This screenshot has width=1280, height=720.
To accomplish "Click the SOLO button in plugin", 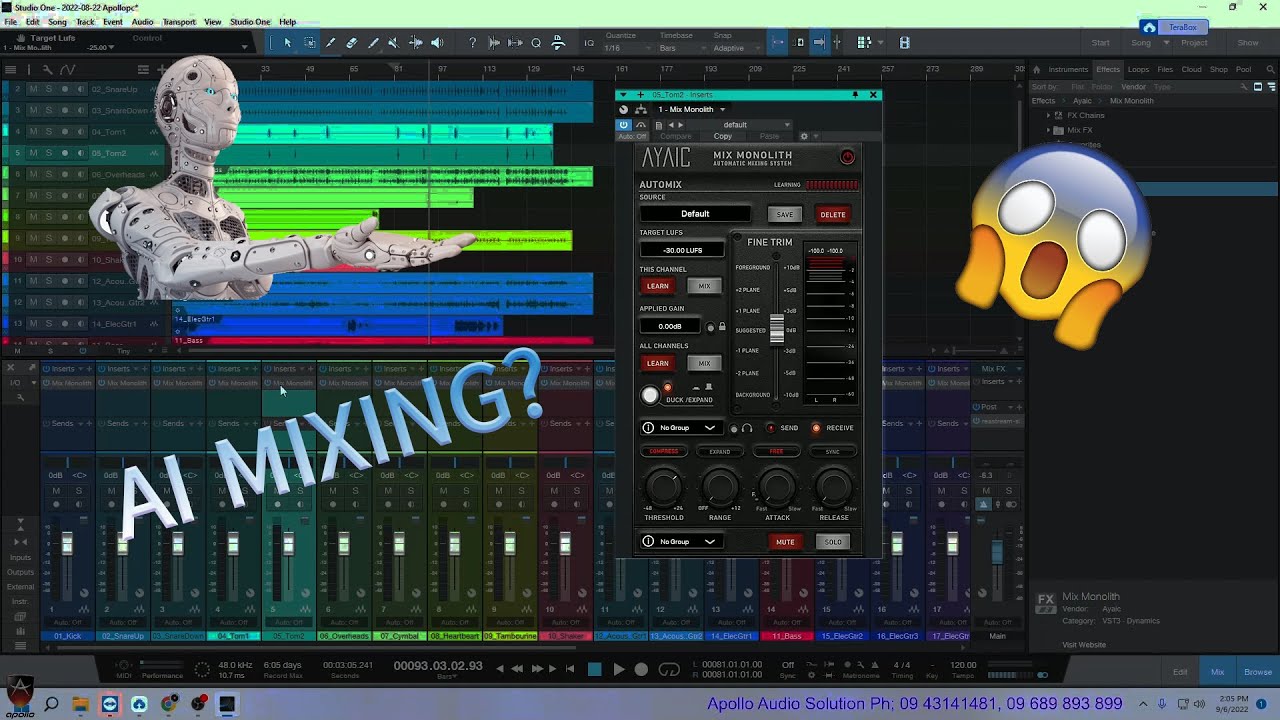I will 833,542.
